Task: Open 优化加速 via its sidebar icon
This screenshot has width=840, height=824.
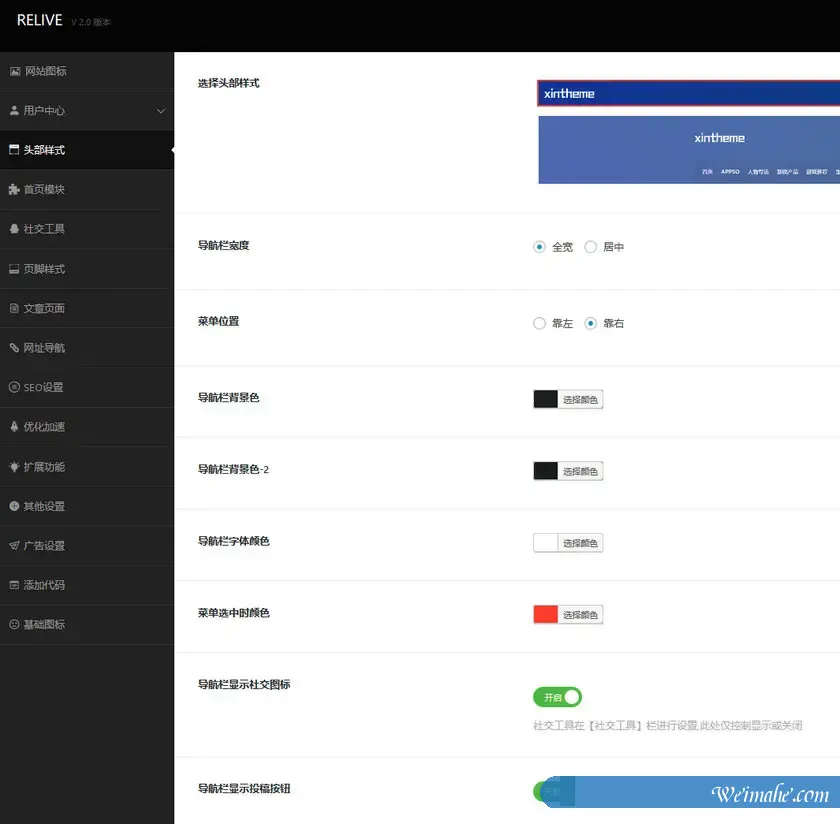Action: pyautogui.click(x=15, y=426)
